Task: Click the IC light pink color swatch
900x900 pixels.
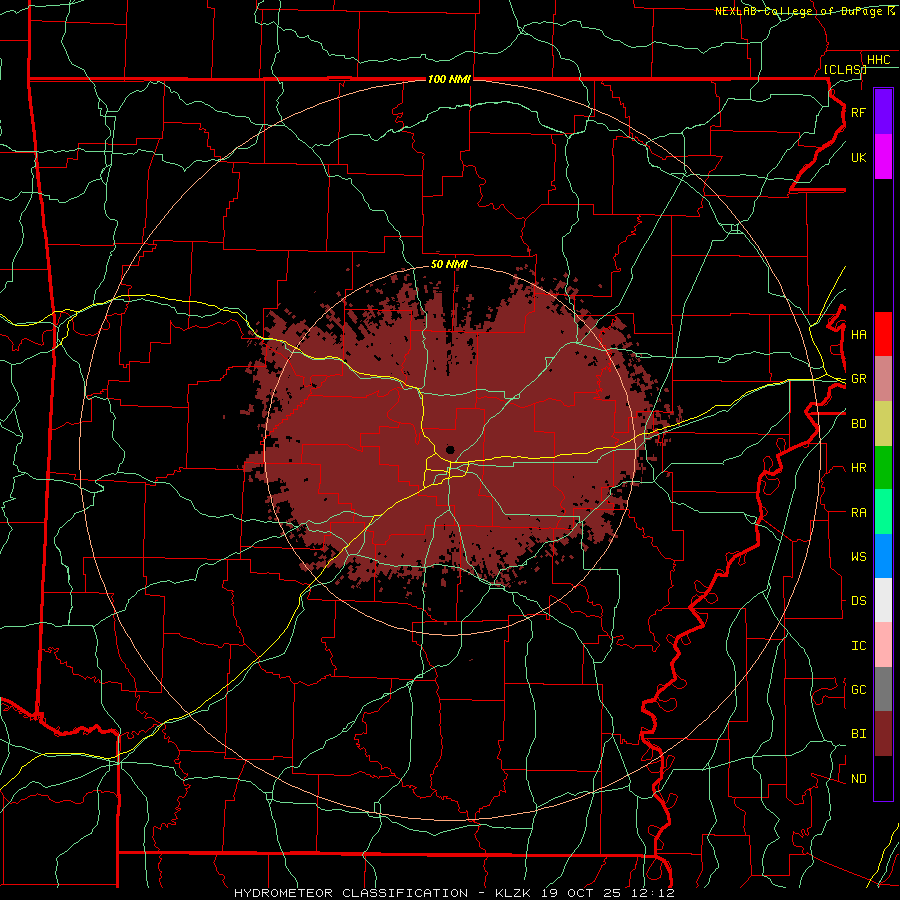Action: (x=883, y=645)
